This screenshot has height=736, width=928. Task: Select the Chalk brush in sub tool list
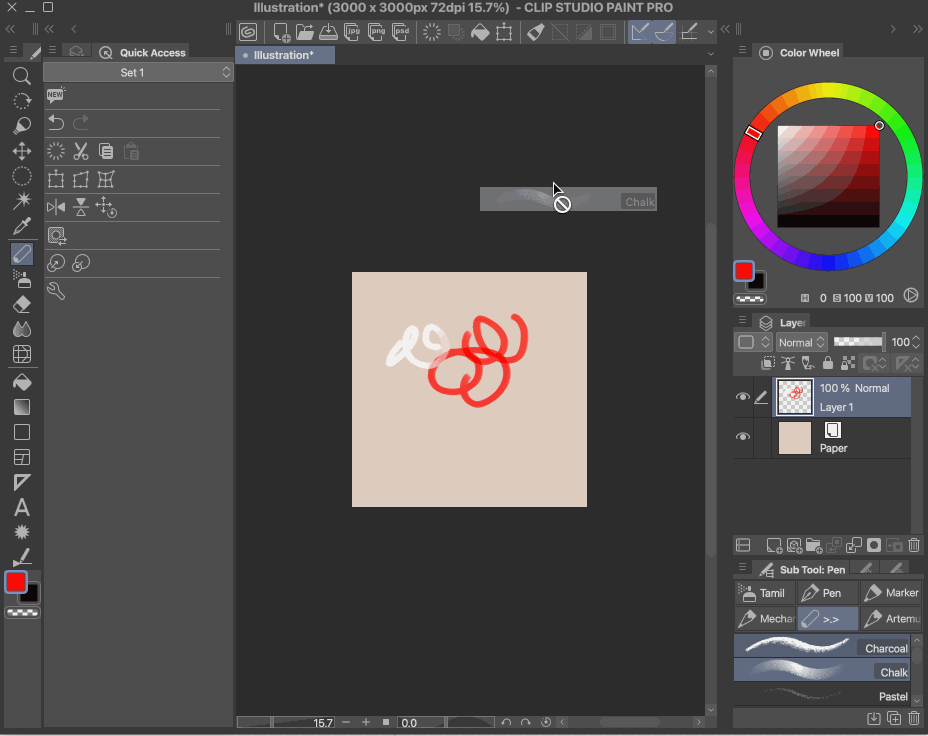tap(822, 671)
